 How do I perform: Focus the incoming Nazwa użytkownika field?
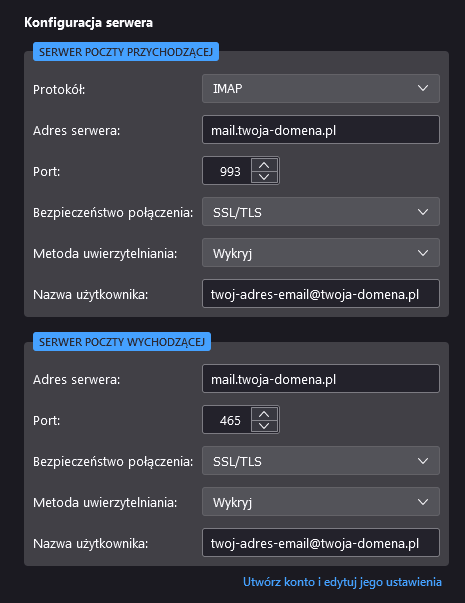[321, 294]
